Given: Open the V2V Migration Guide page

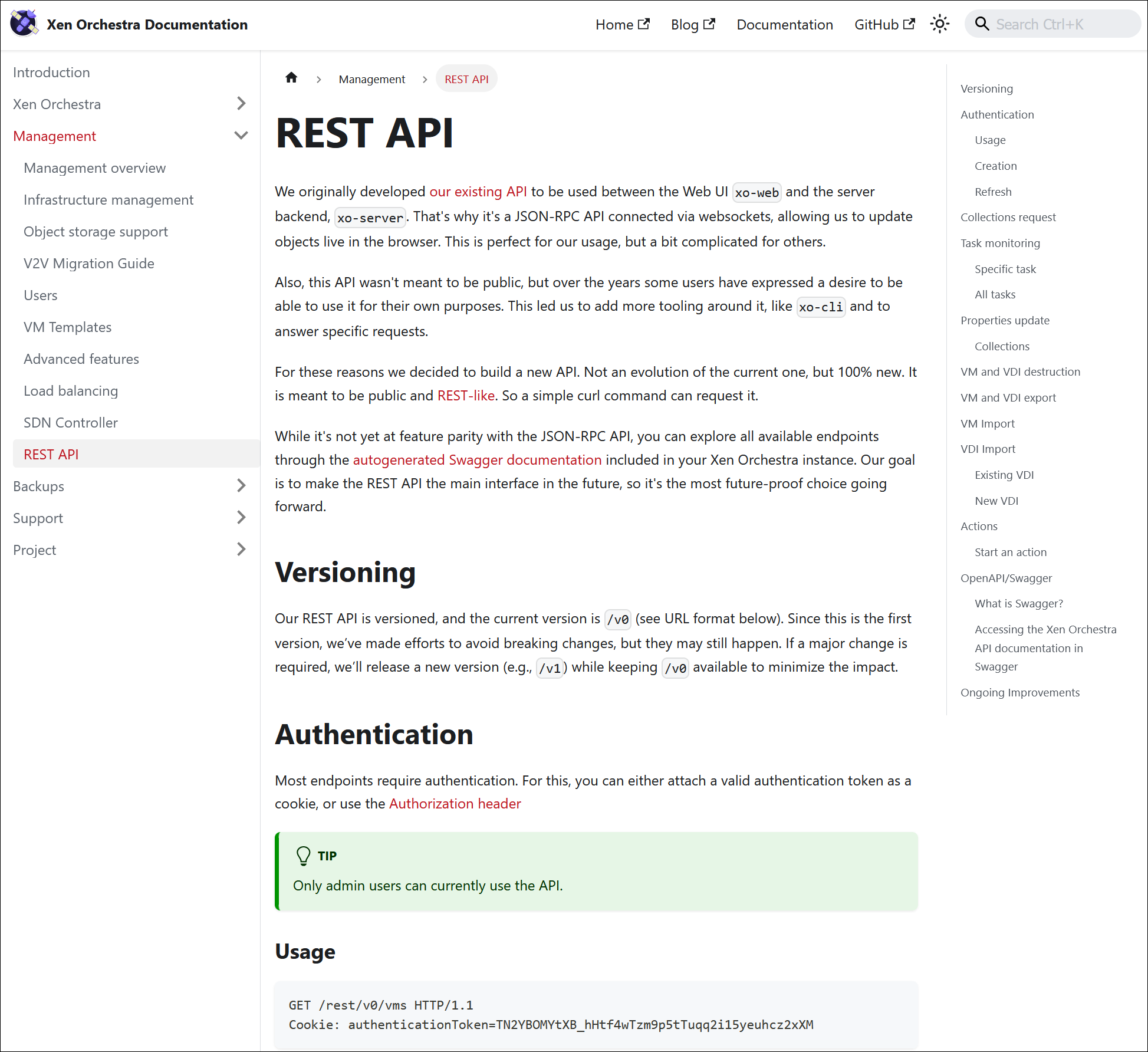Looking at the screenshot, I should 89,264.
